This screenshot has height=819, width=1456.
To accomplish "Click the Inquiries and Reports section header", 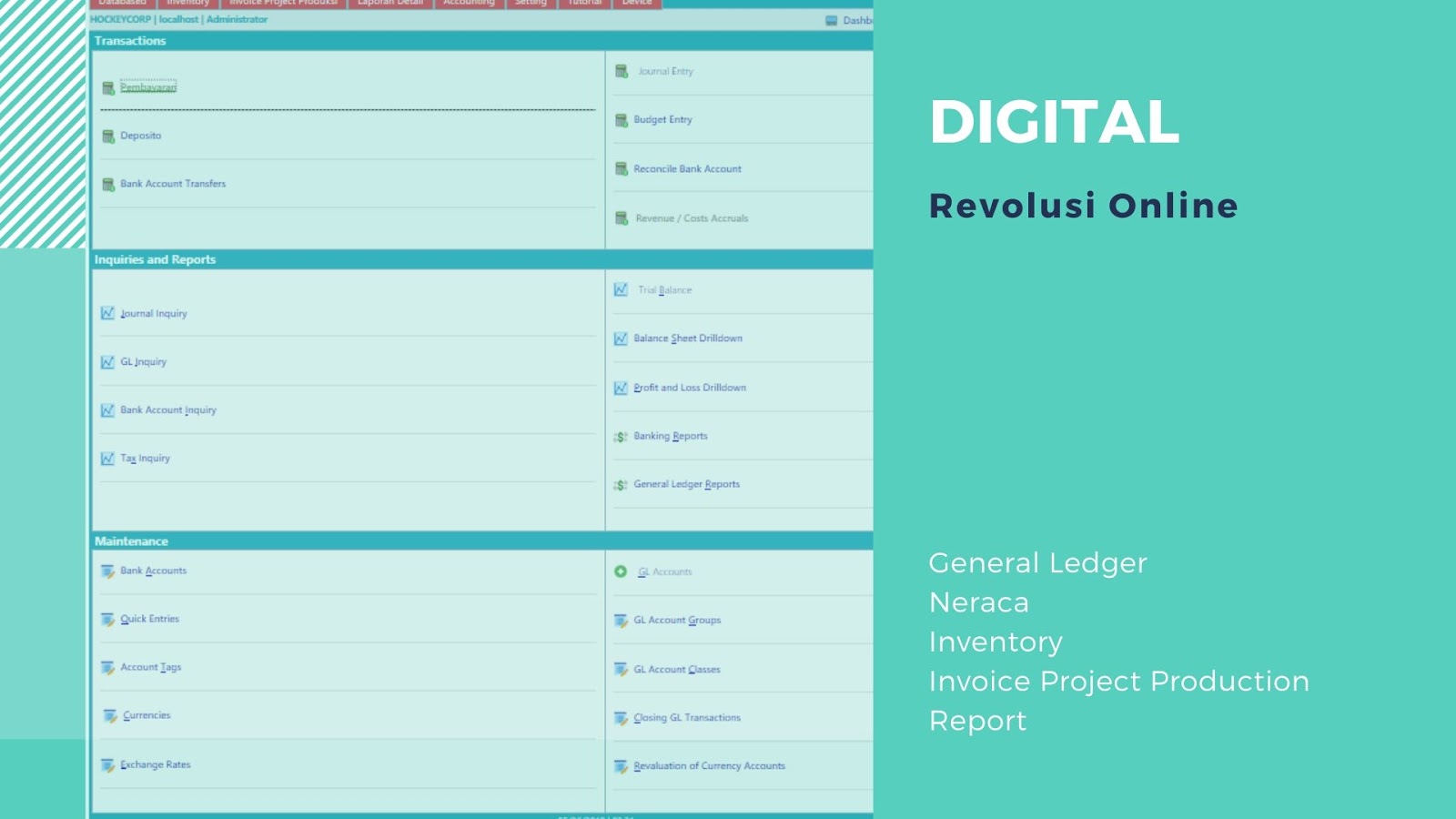I will point(155,259).
